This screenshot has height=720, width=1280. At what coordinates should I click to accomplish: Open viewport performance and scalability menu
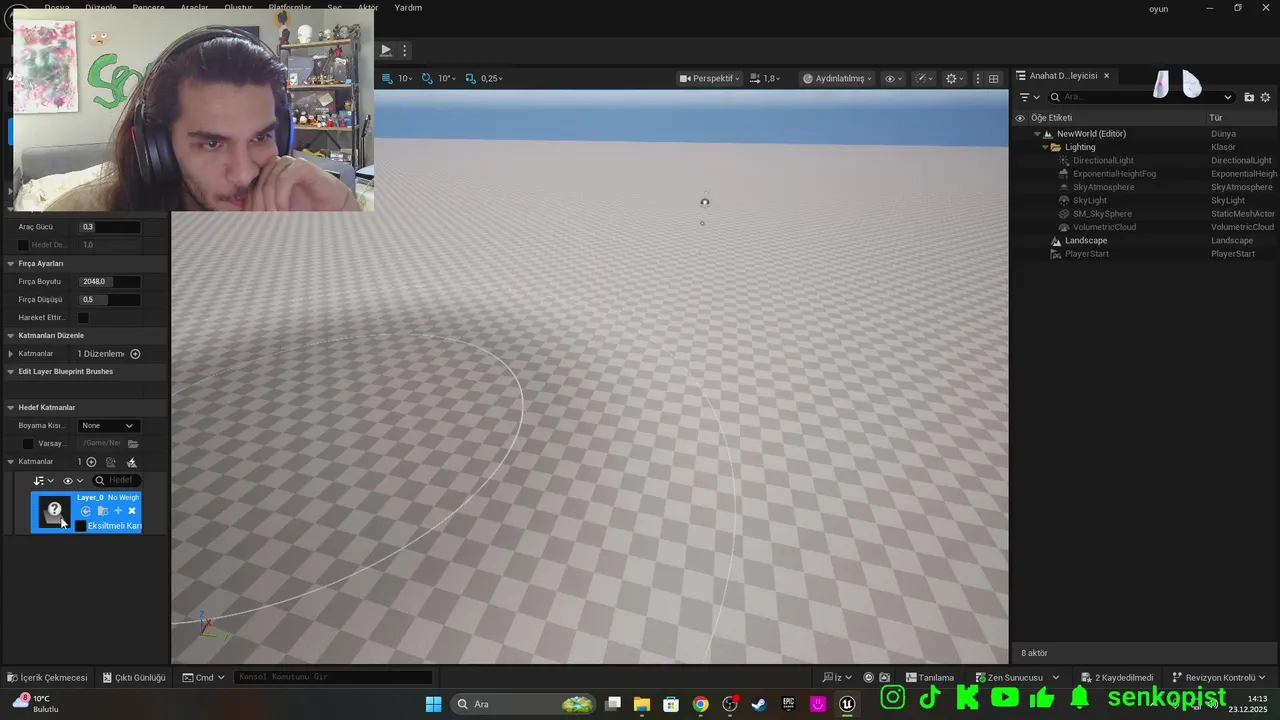[x=922, y=78]
